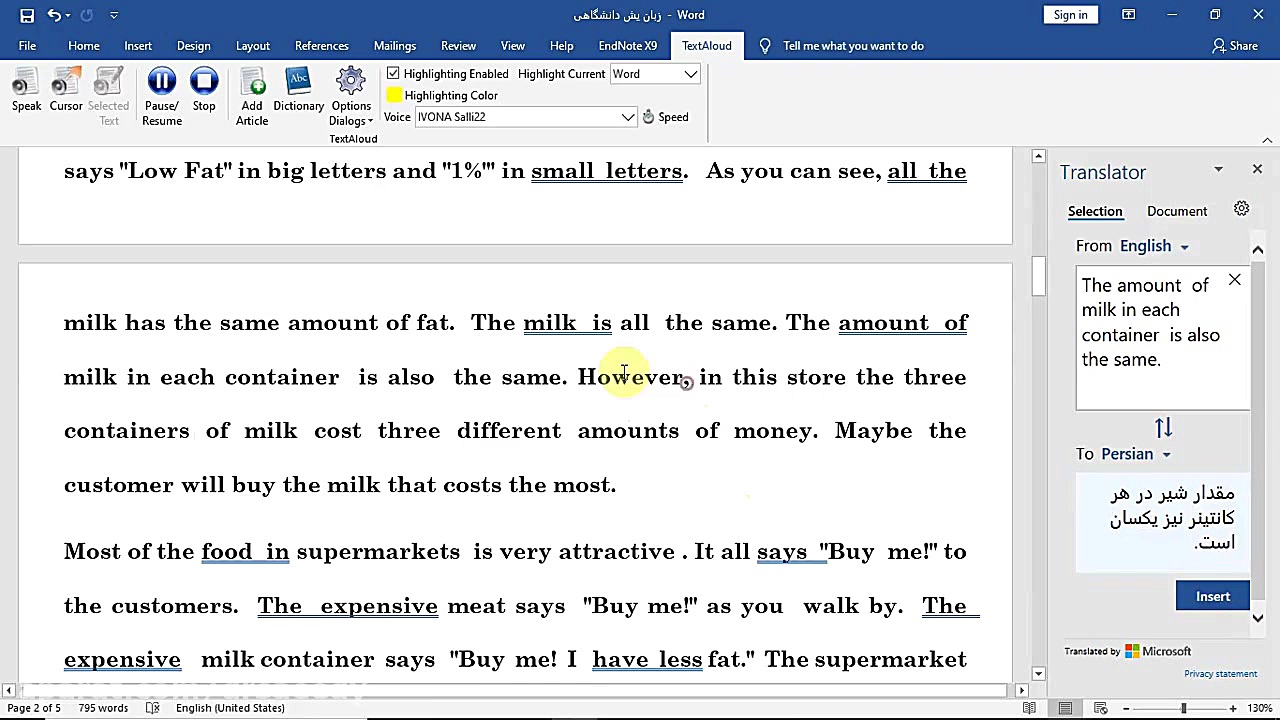
Task: Open word count showing 795 words
Action: (102, 708)
